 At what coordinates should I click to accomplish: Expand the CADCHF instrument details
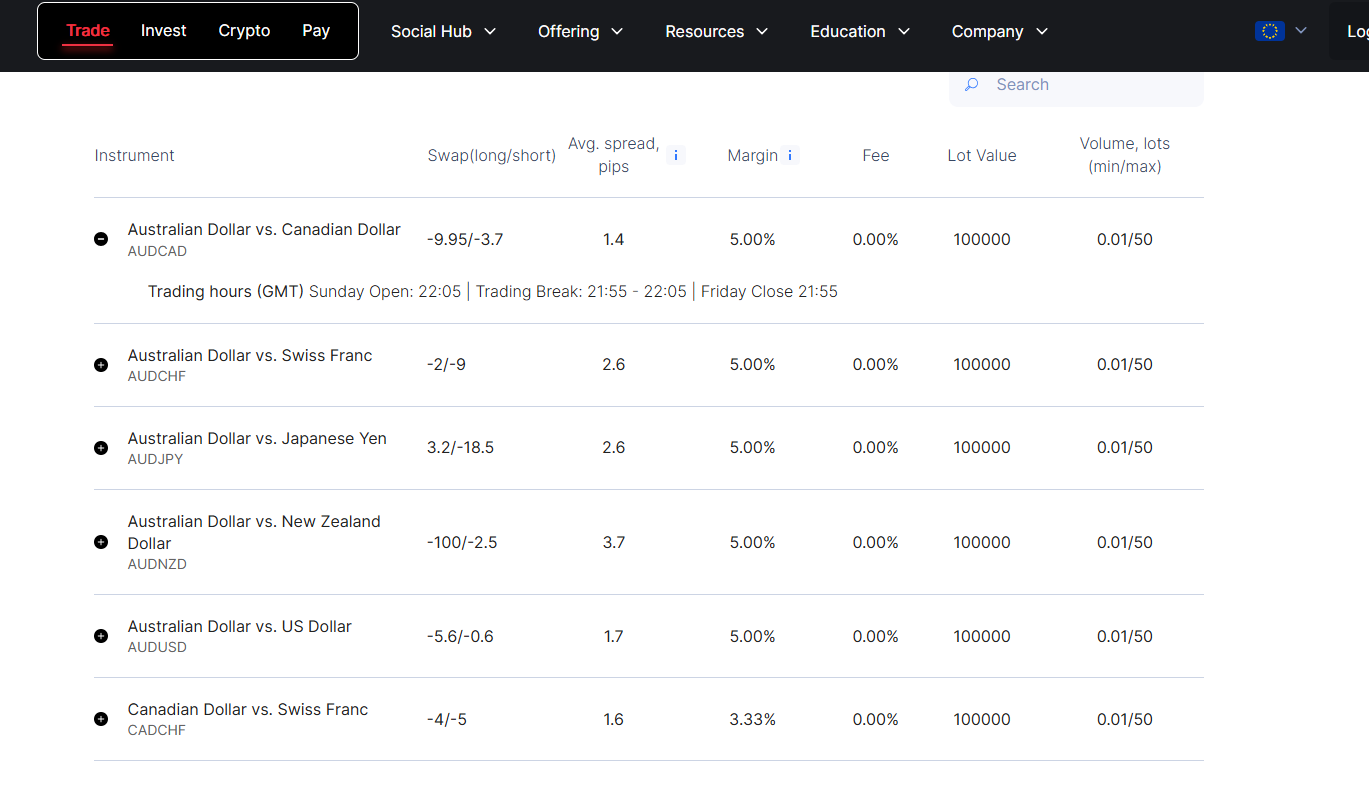[x=101, y=719]
